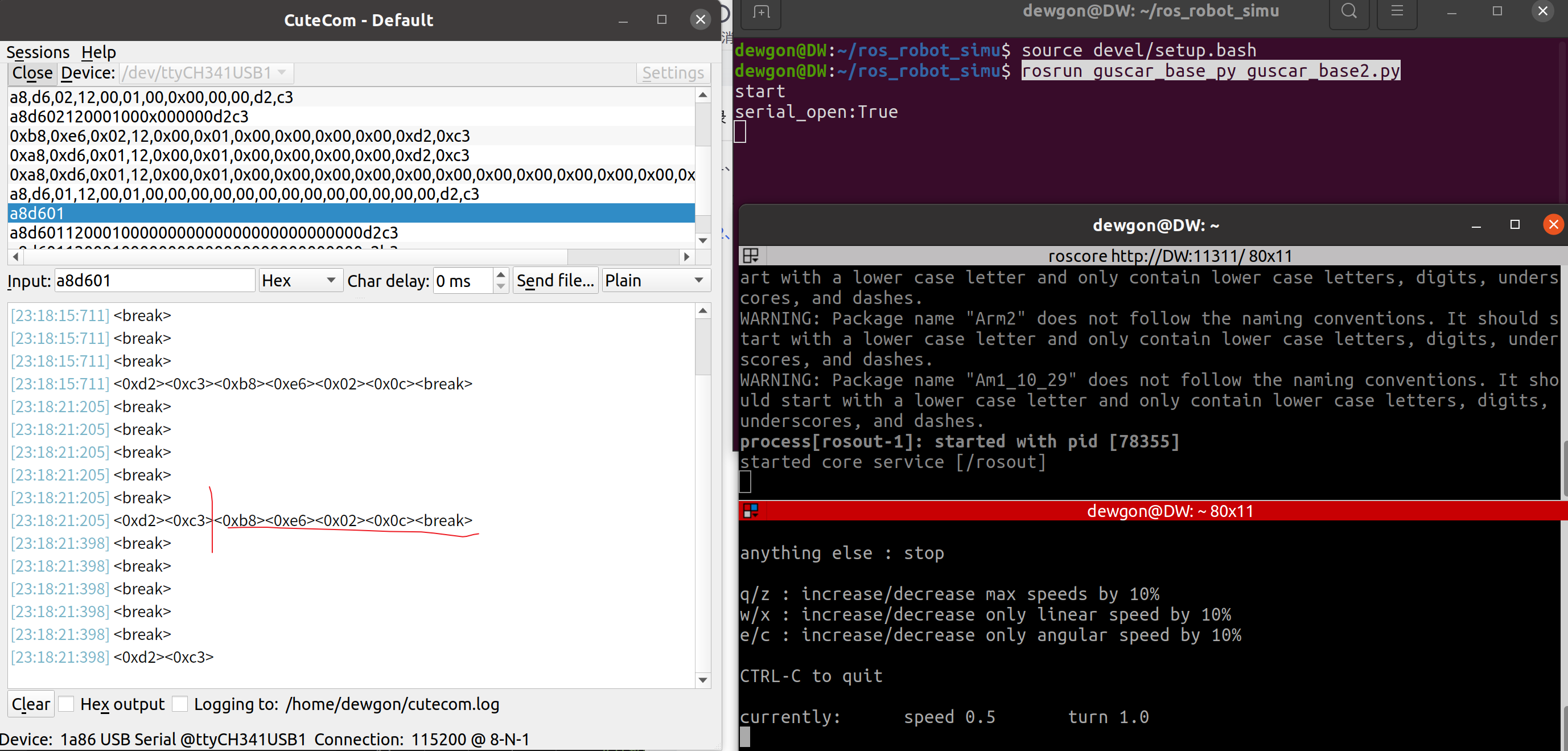Click the new terminal tab icon

pos(760,12)
